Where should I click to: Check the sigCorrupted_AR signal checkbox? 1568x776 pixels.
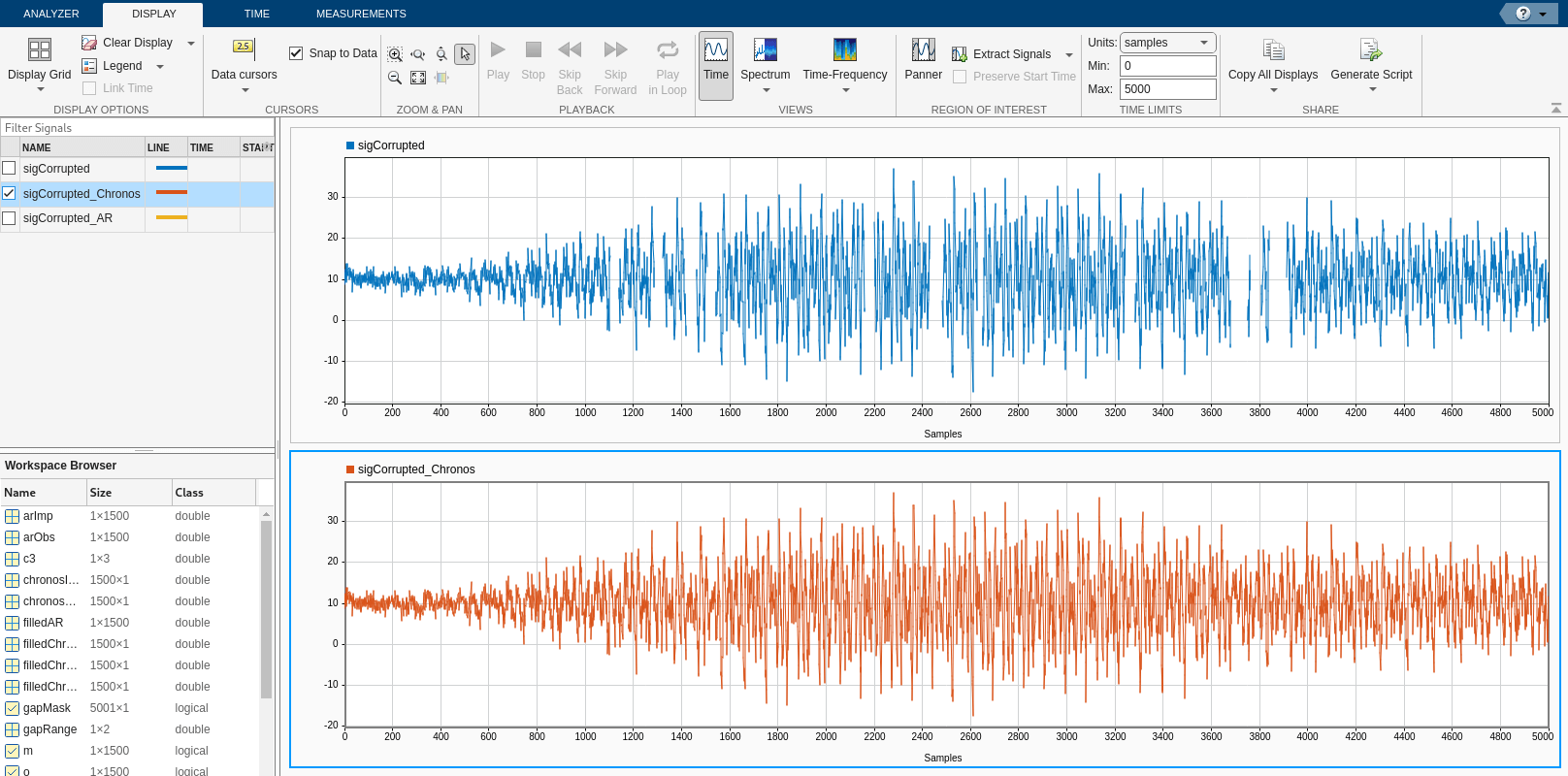(x=9, y=218)
